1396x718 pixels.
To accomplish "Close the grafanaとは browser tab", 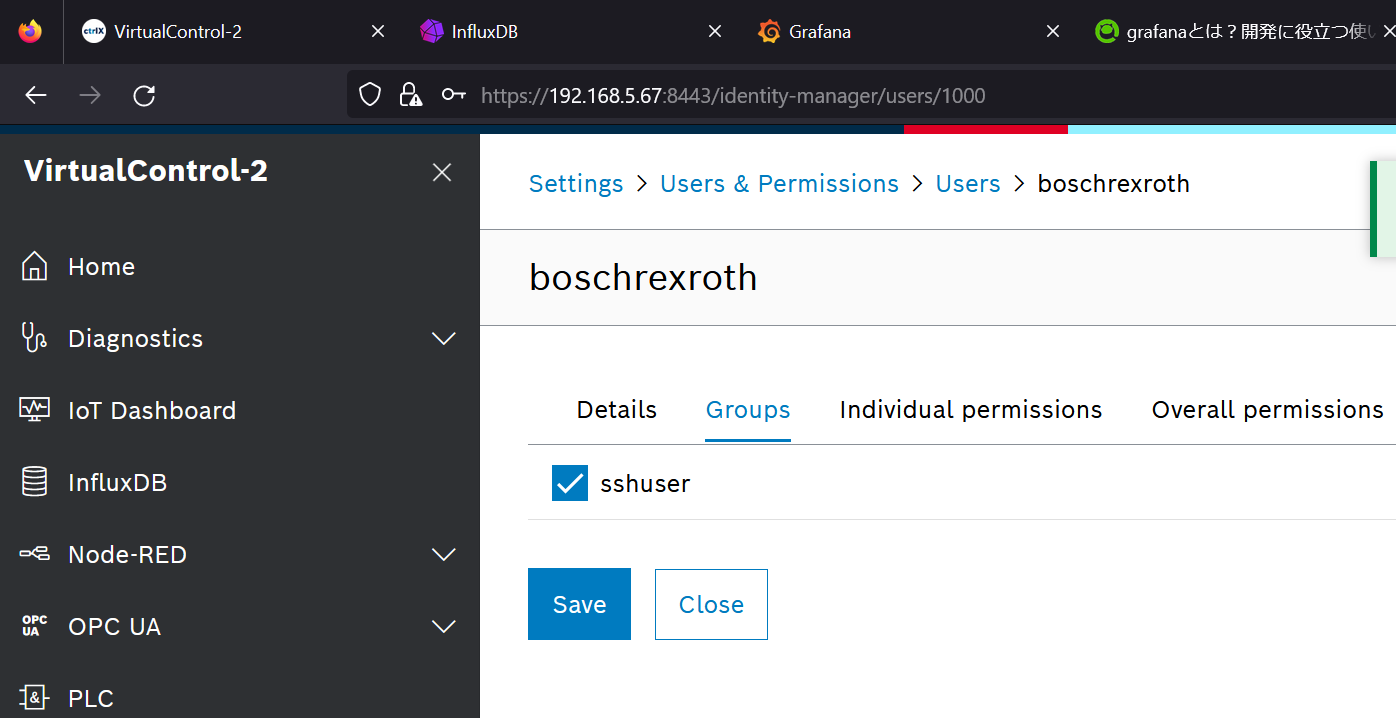I will point(1388,31).
